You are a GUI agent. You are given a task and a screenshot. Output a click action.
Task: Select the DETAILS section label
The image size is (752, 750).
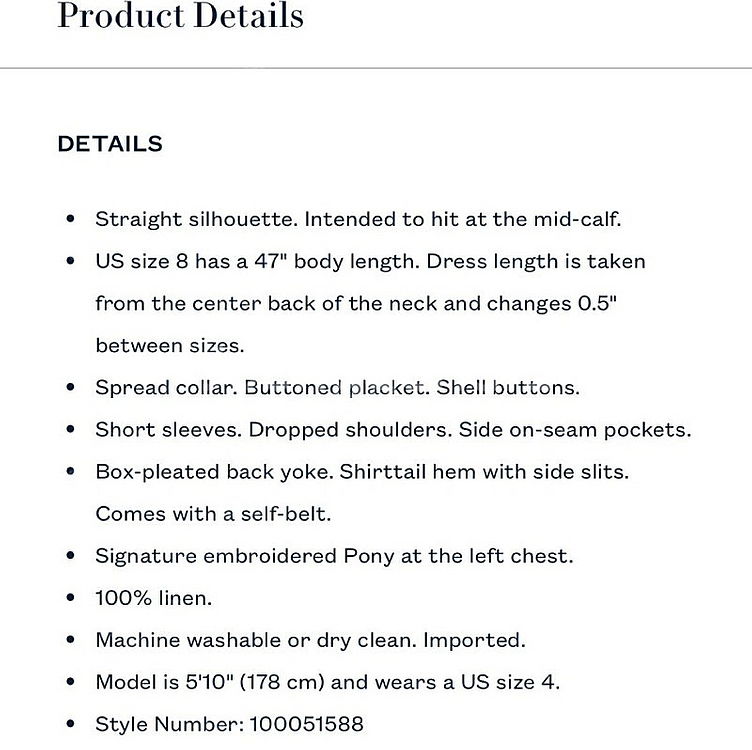[110, 144]
